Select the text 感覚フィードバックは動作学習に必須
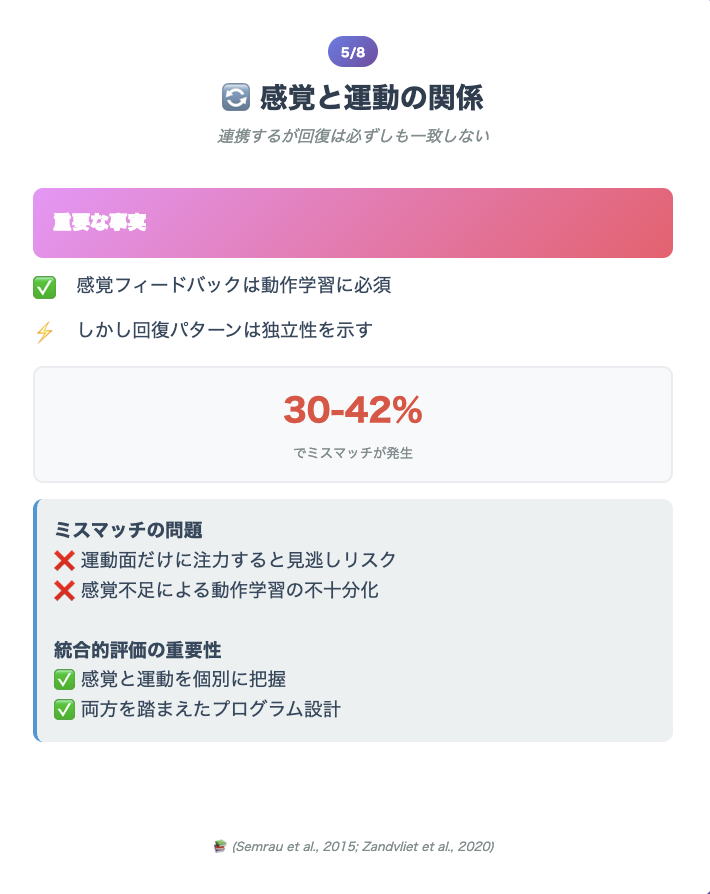 (234, 285)
